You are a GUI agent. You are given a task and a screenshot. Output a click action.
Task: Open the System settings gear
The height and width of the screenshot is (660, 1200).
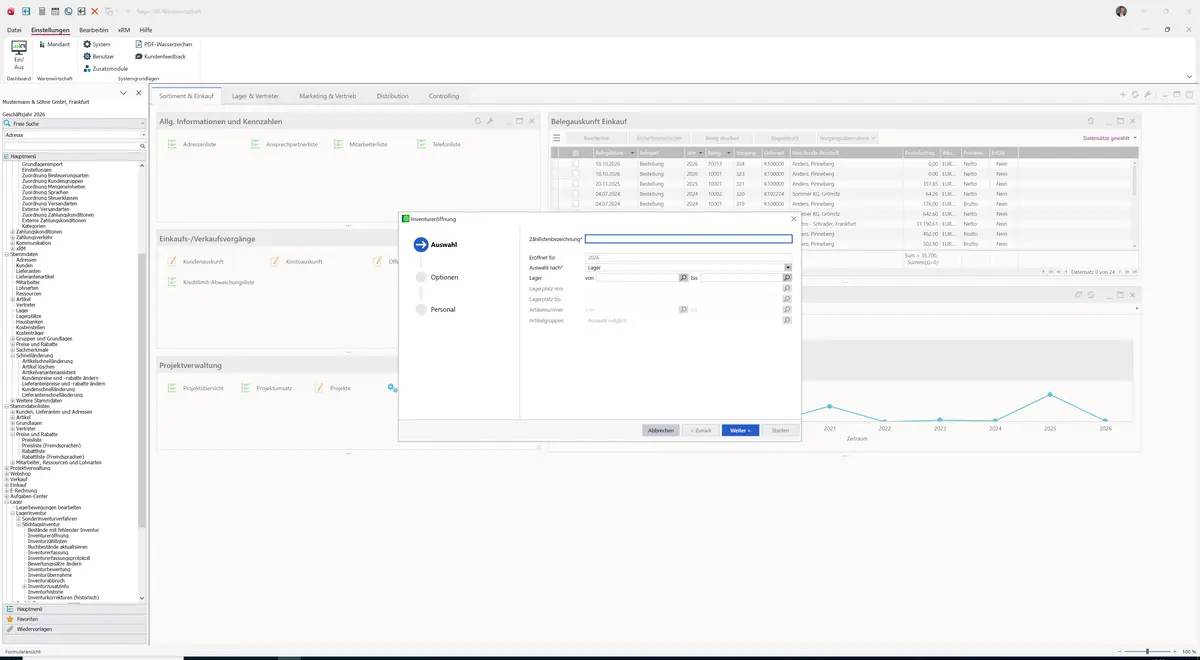97,44
